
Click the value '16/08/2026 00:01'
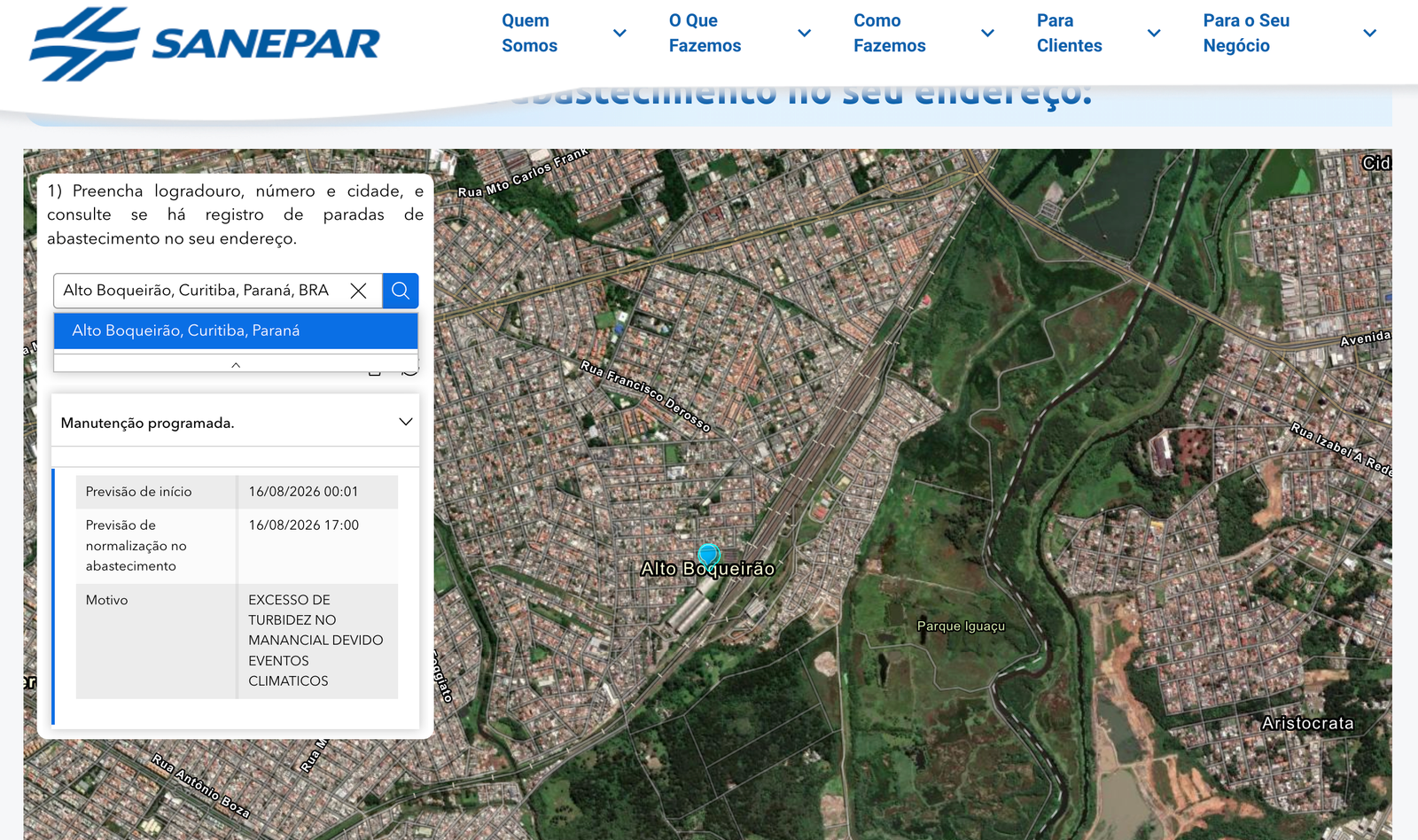point(304,492)
